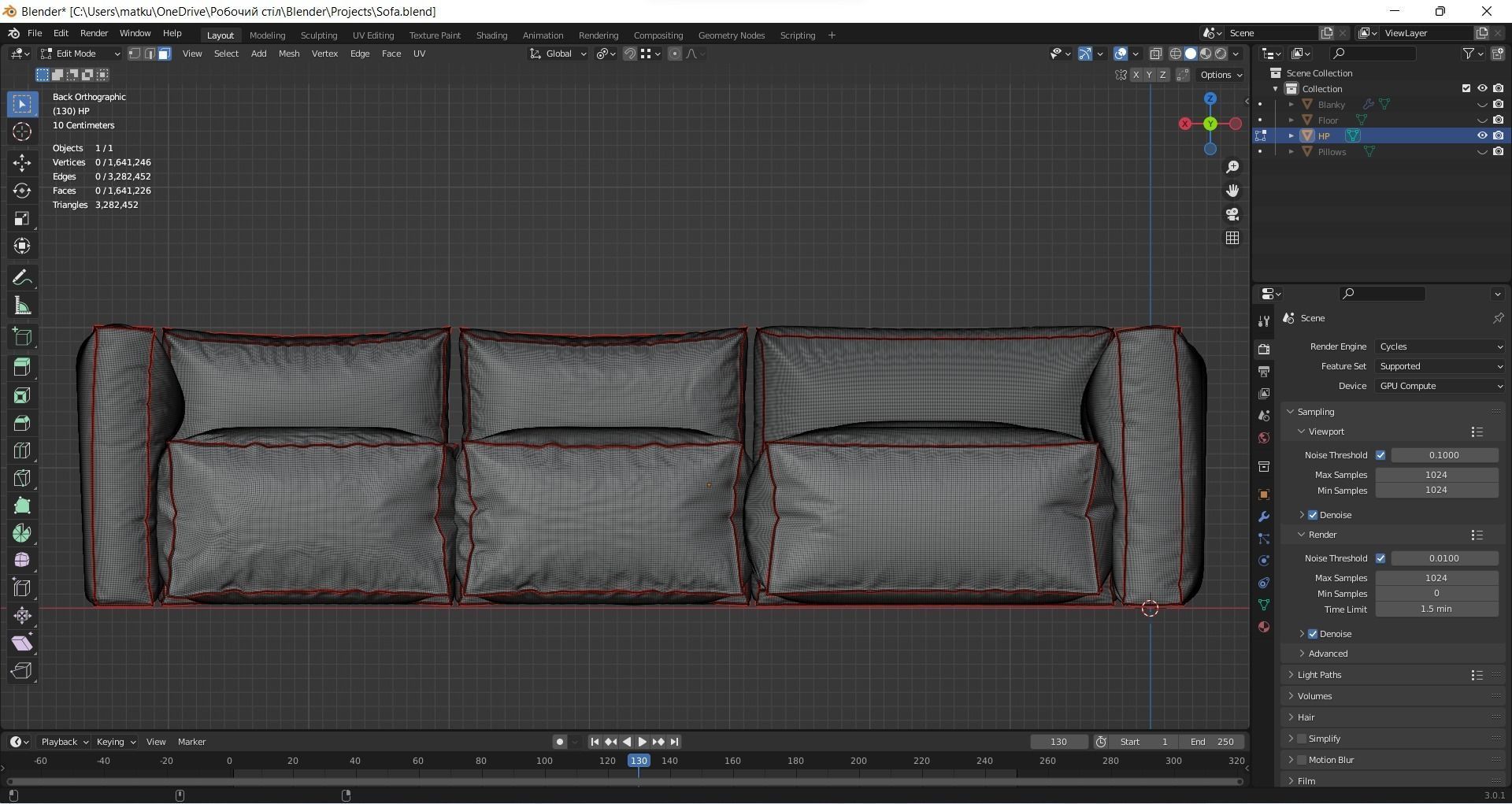Click the Render Time Limit field
The height and width of the screenshot is (804, 1512).
click(x=1436, y=609)
